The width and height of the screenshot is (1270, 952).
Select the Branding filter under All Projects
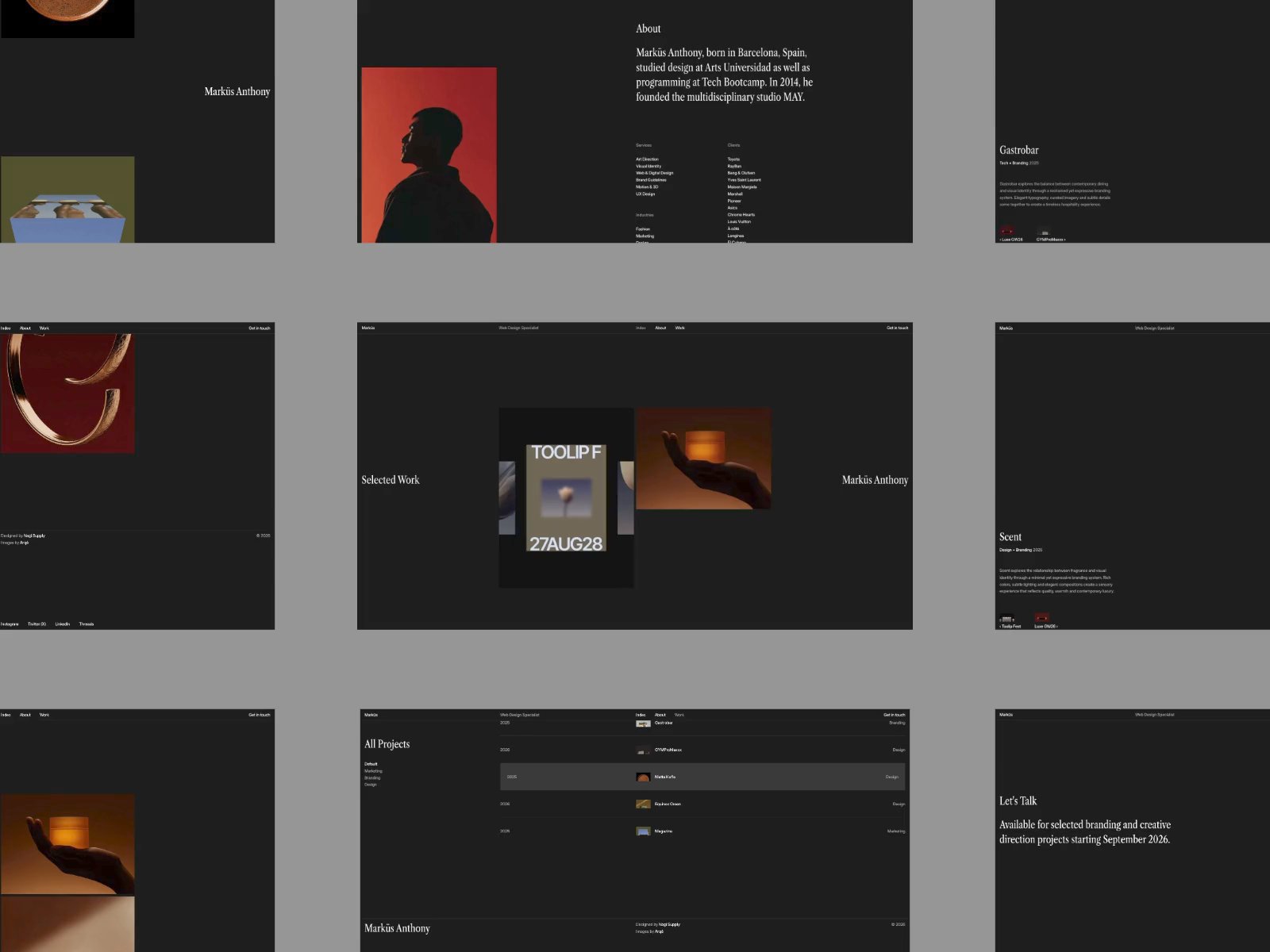click(x=372, y=777)
